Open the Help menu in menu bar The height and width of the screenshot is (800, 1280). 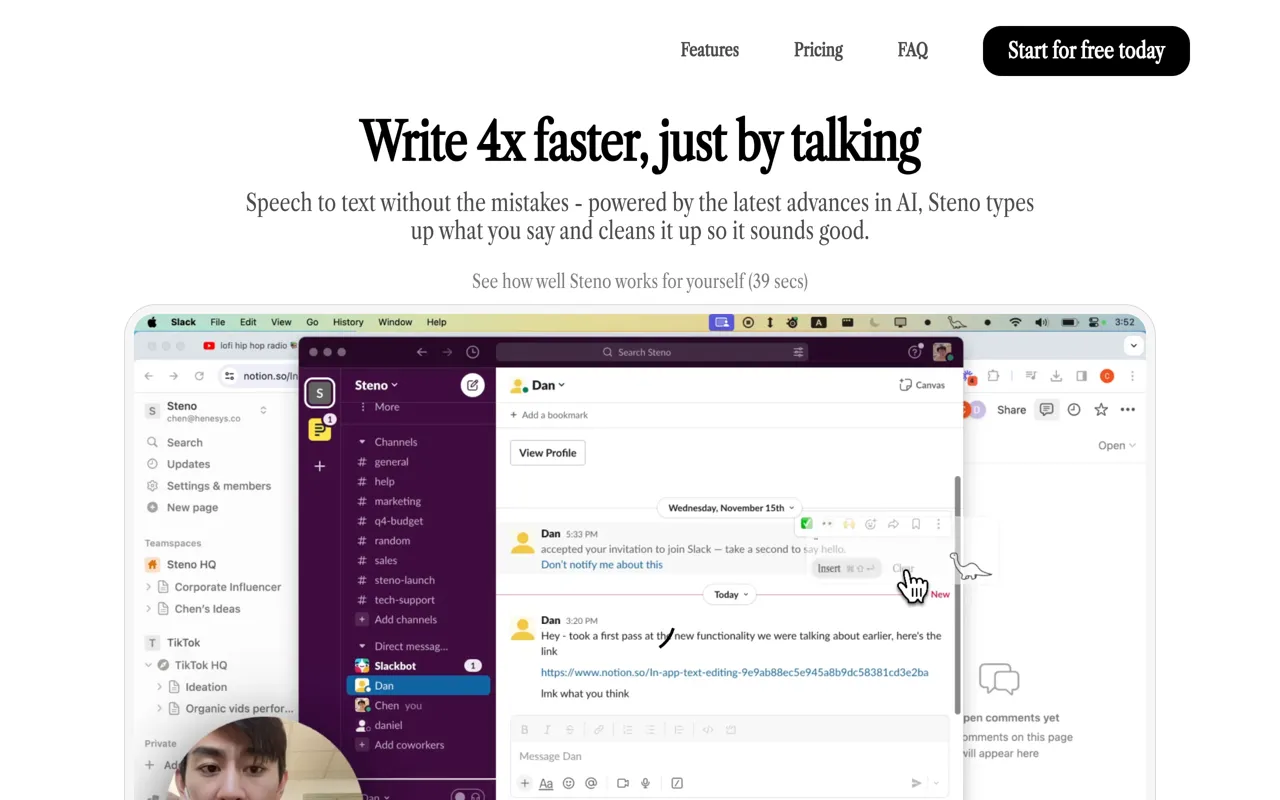pos(436,322)
